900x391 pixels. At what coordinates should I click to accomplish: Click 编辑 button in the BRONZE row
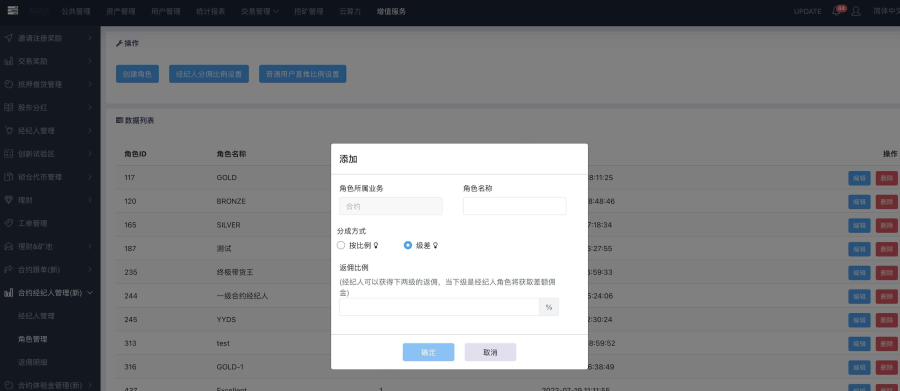click(x=859, y=202)
